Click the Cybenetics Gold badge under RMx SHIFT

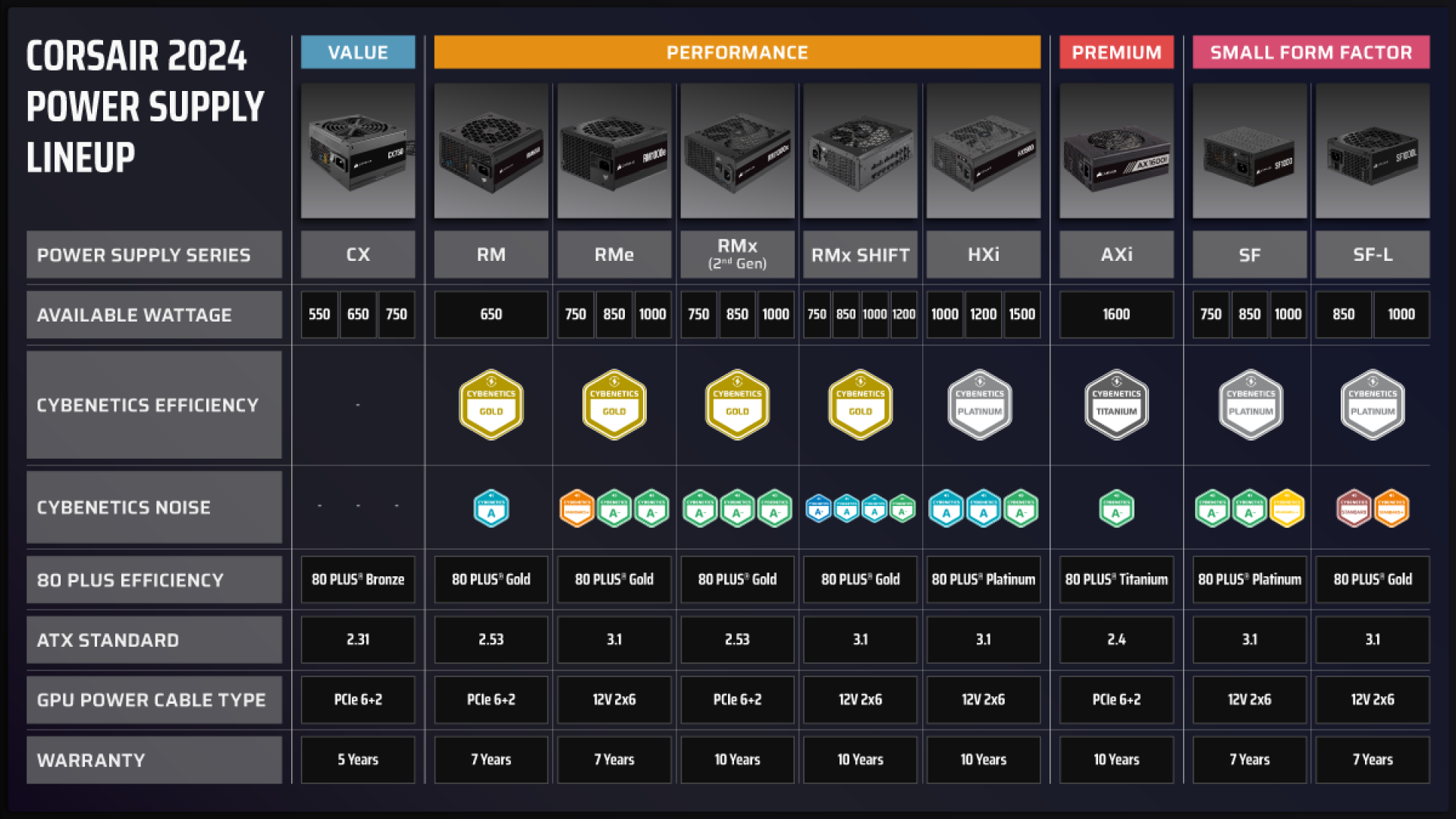pos(860,405)
